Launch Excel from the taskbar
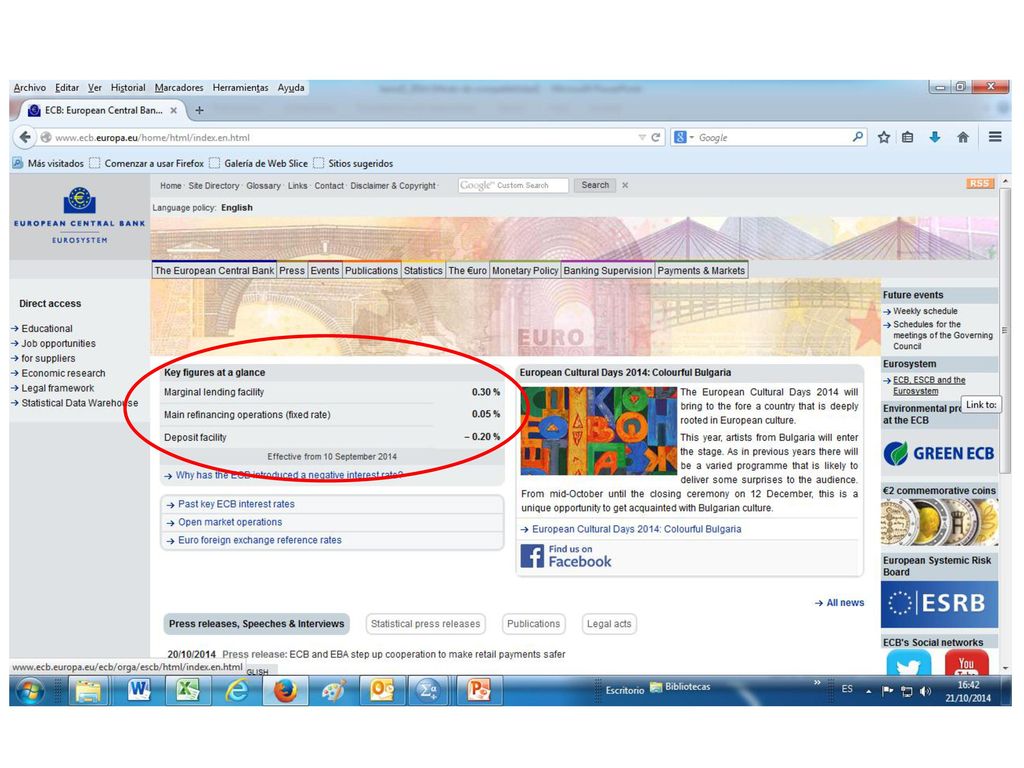Viewport: 1024px width, 768px height. 187,690
